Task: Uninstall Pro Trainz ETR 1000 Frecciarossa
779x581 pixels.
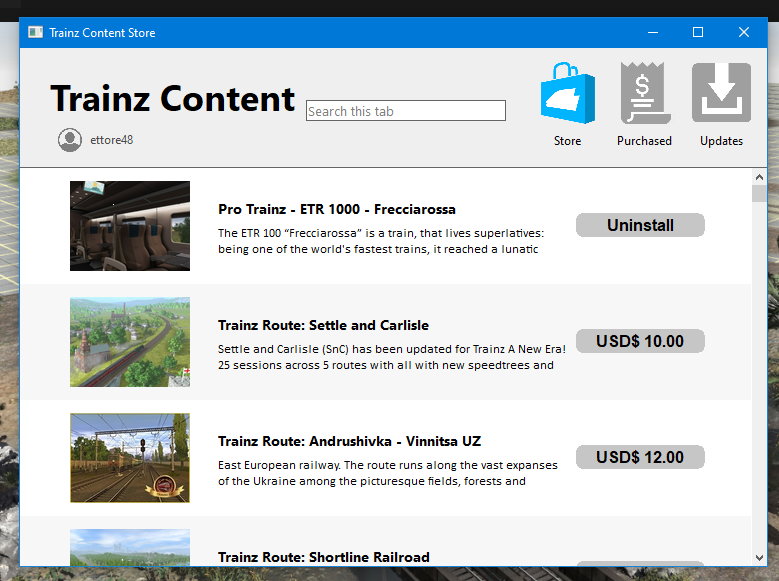Action: tap(640, 225)
